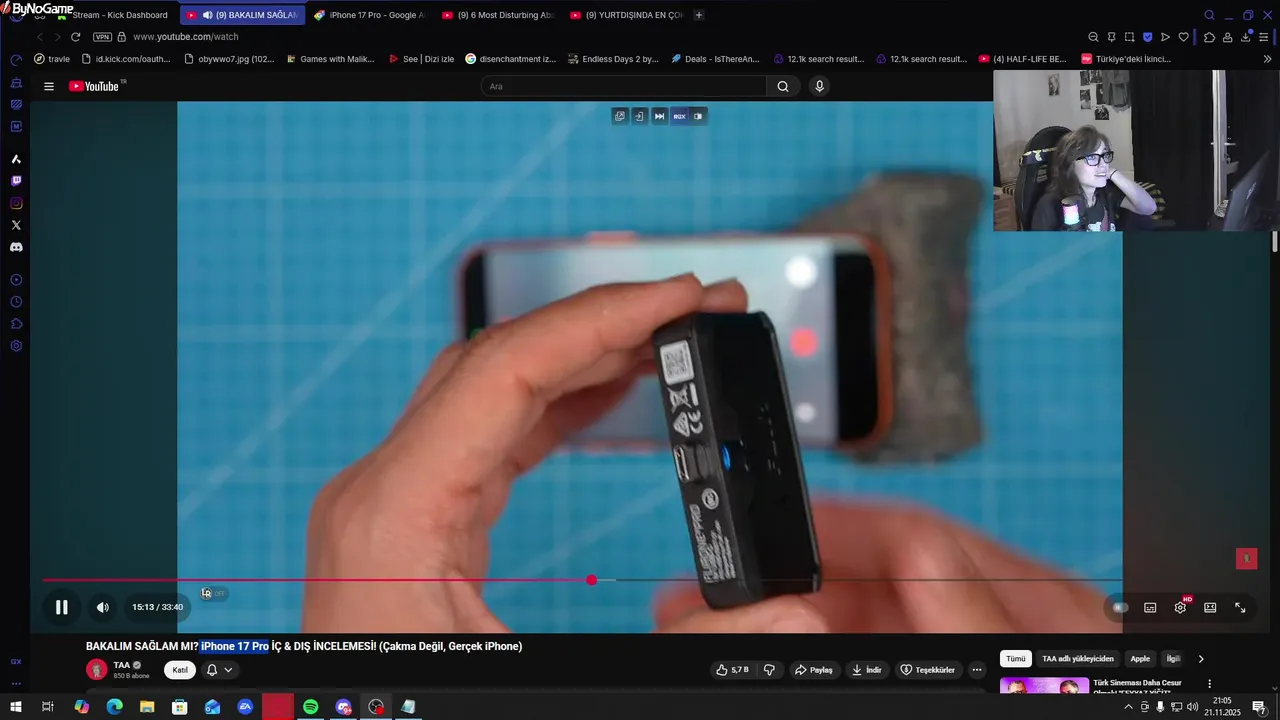1280x720 pixels.
Task: Open YouTube hamburger guide menu
Action: click(48, 86)
